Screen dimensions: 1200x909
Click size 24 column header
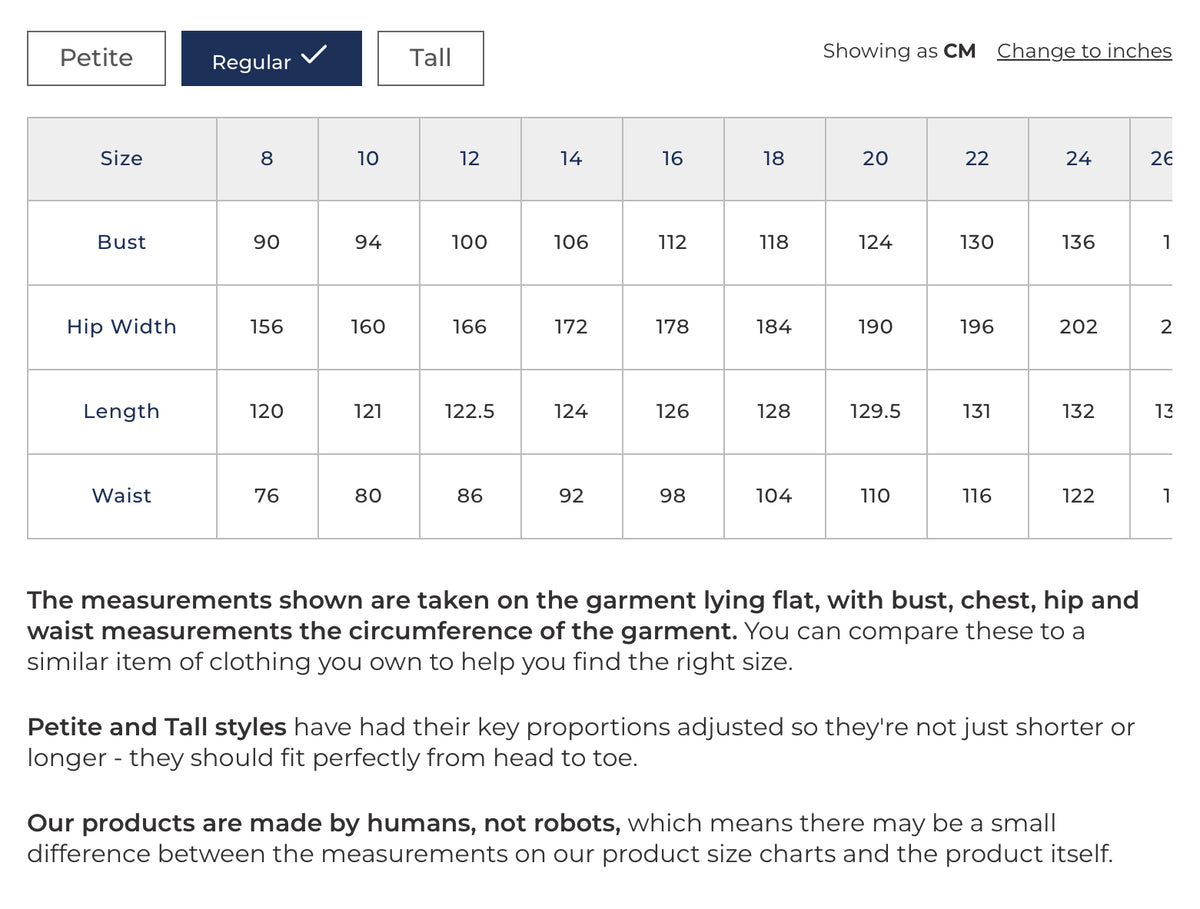[x=1079, y=159]
